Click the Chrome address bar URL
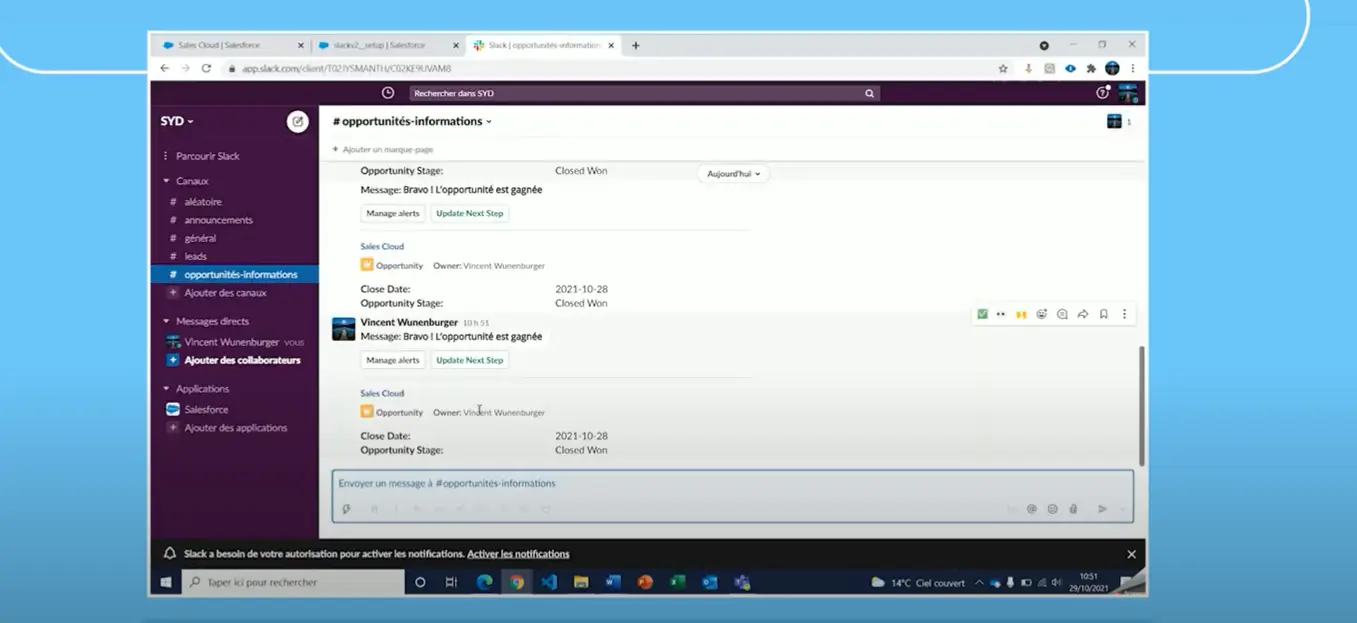1357x623 pixels. tap(347, 69)
